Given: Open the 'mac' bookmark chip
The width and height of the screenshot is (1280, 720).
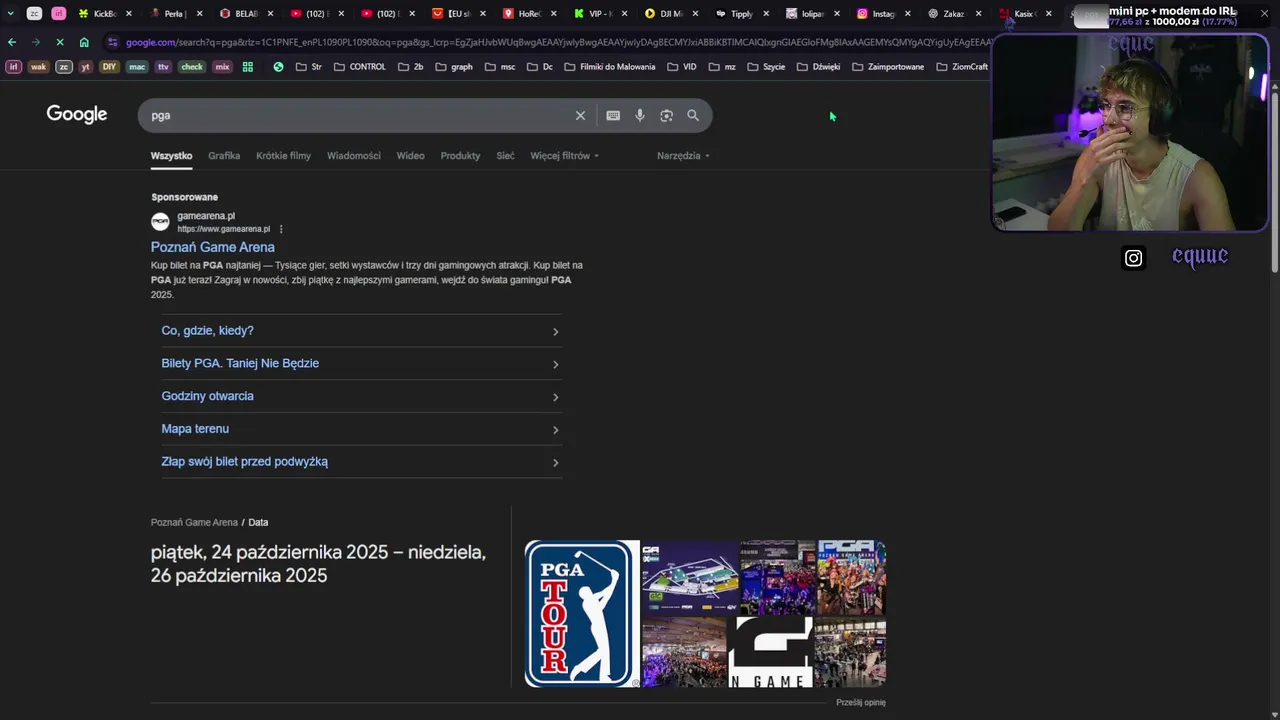Looking at the screenshot, I should (x=137, y=67).
